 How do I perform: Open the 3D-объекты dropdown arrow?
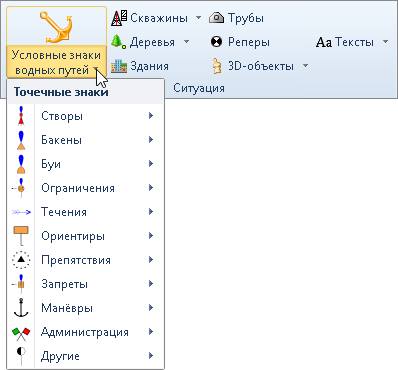coord(305,65)
